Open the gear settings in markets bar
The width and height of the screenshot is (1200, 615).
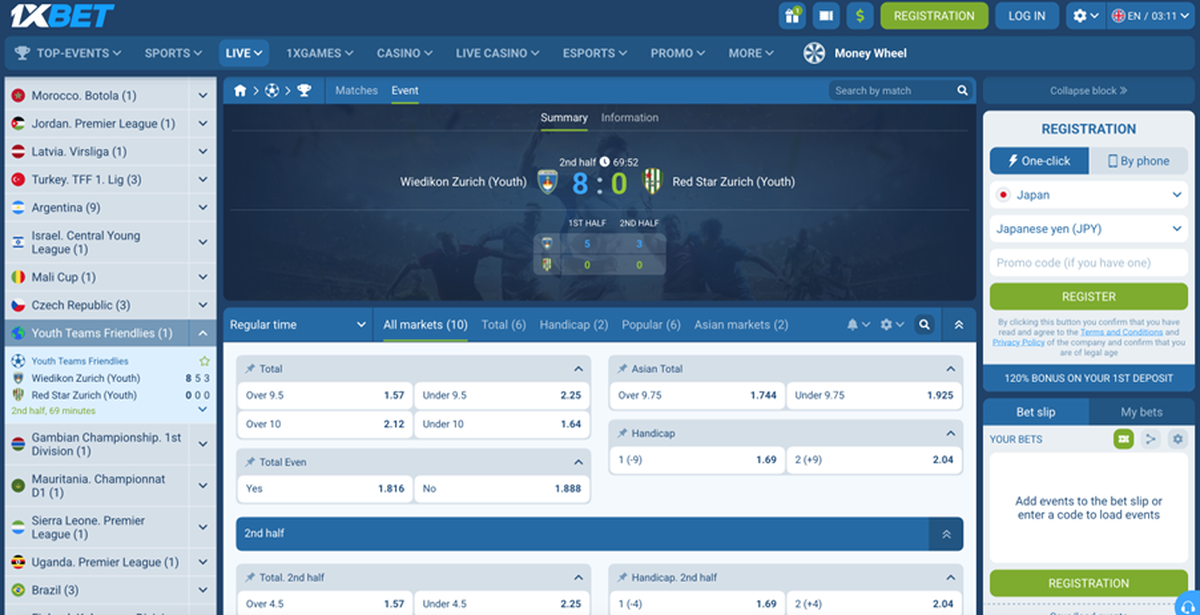pyautogui.click(x=891, y=325)
